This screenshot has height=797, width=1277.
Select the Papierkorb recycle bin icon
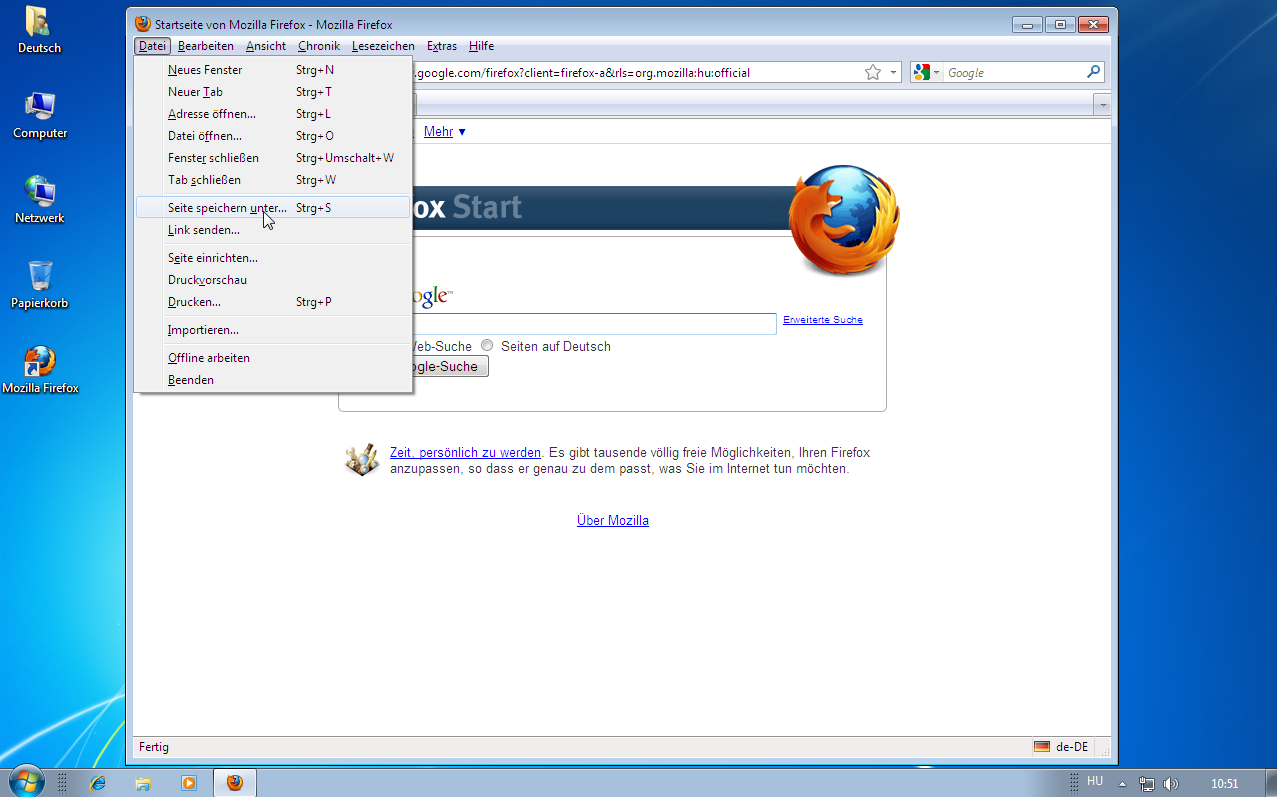click(40, 285)
